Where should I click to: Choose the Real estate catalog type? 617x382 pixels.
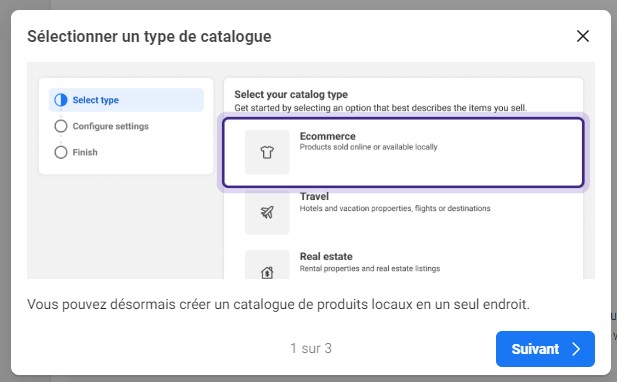click(403, 265)
